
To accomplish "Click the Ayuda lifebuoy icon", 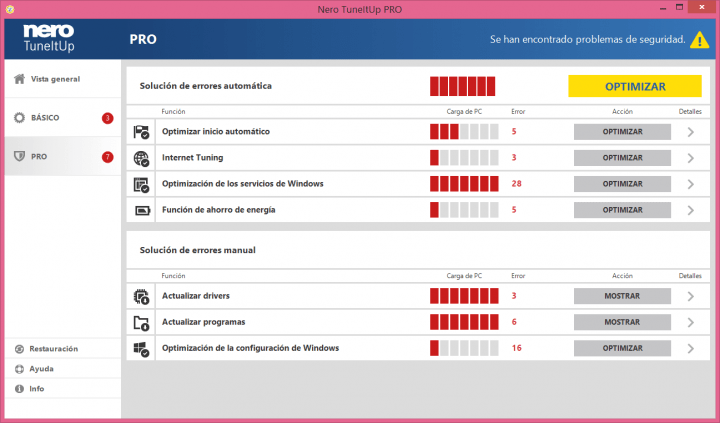I will coord(19,369).
